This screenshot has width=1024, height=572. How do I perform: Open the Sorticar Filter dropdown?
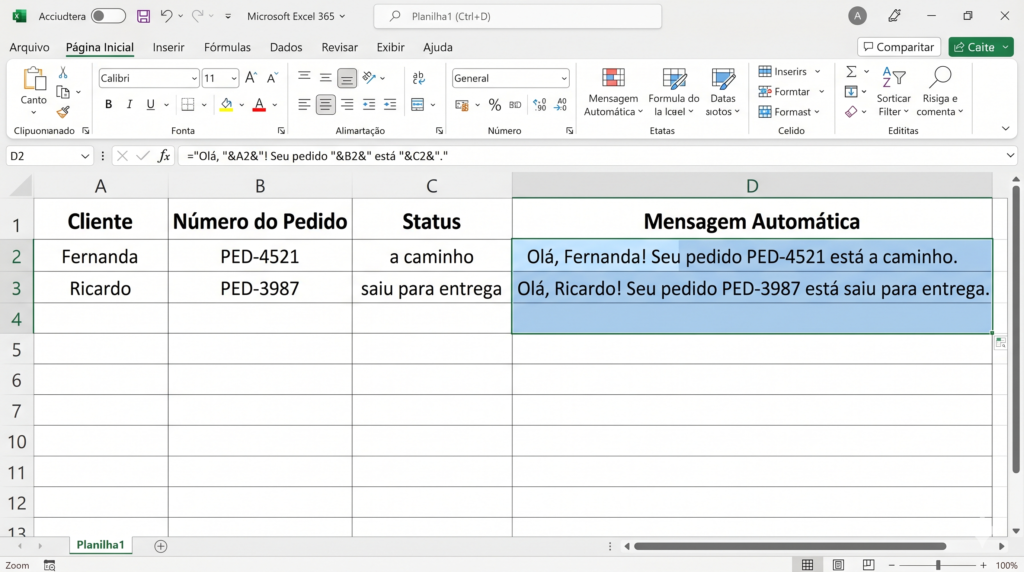[x=893, y=92]
